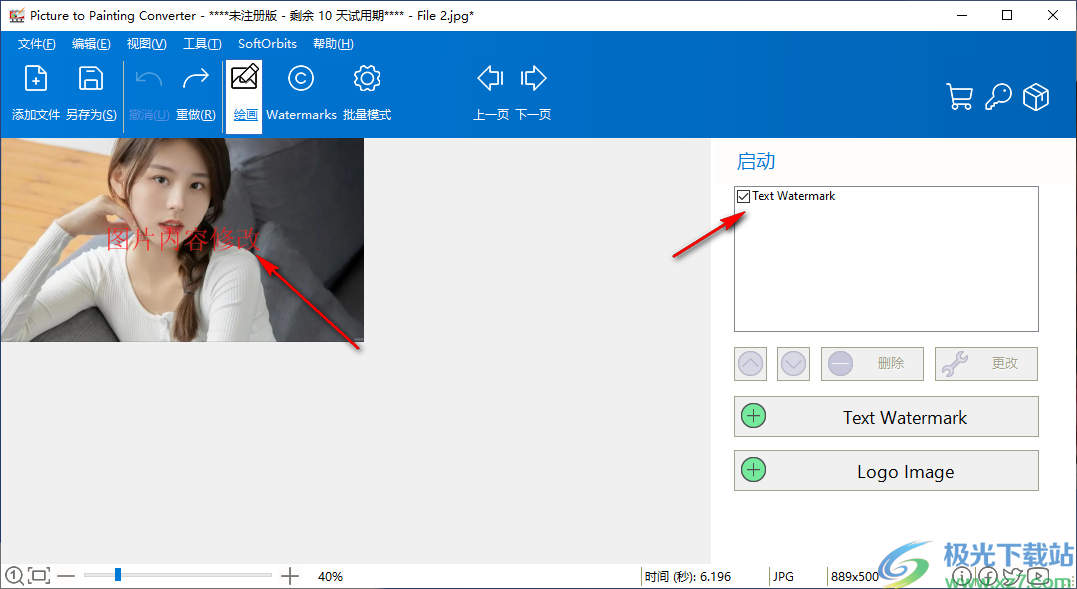Viewport: 1077px width, 589px height.
Task: Click the 时间 (秒): 6.196 status entry
Action: (x=688, y=577)
